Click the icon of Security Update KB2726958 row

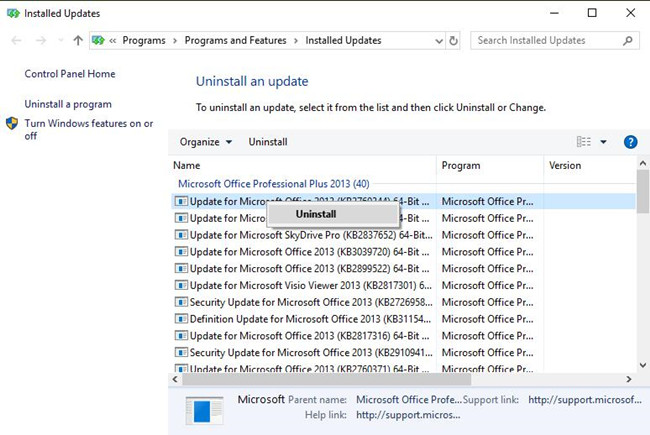(181, 302)
